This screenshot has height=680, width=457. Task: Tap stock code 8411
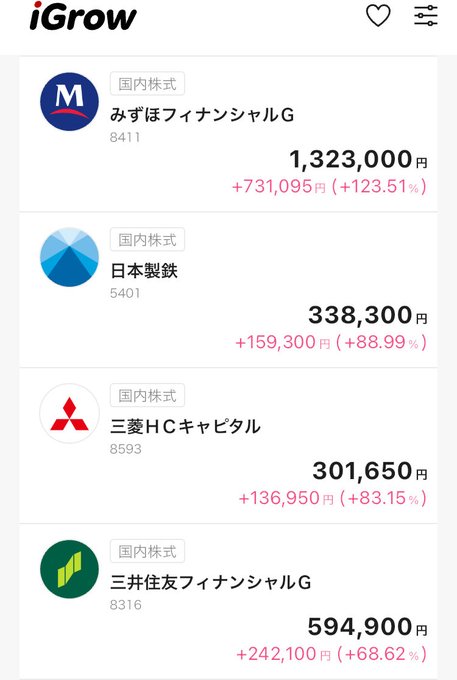click(x=125, y=137)
